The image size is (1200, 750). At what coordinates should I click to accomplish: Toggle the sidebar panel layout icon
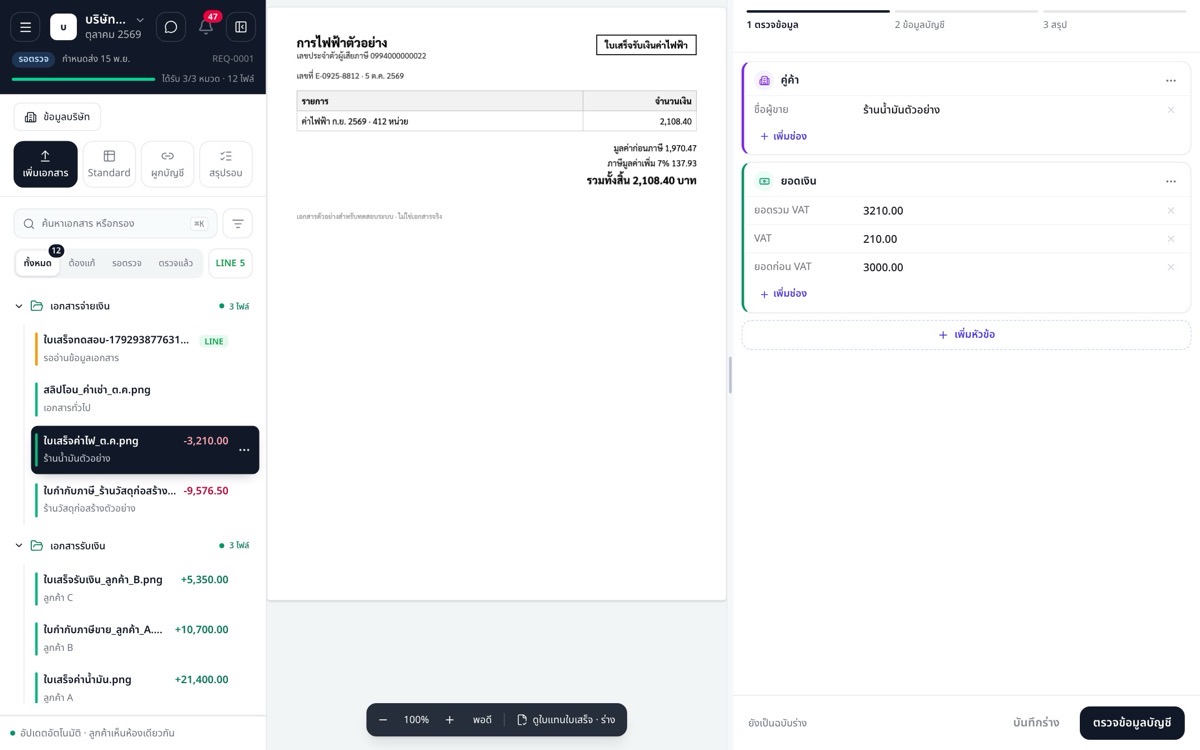[241, 27]
